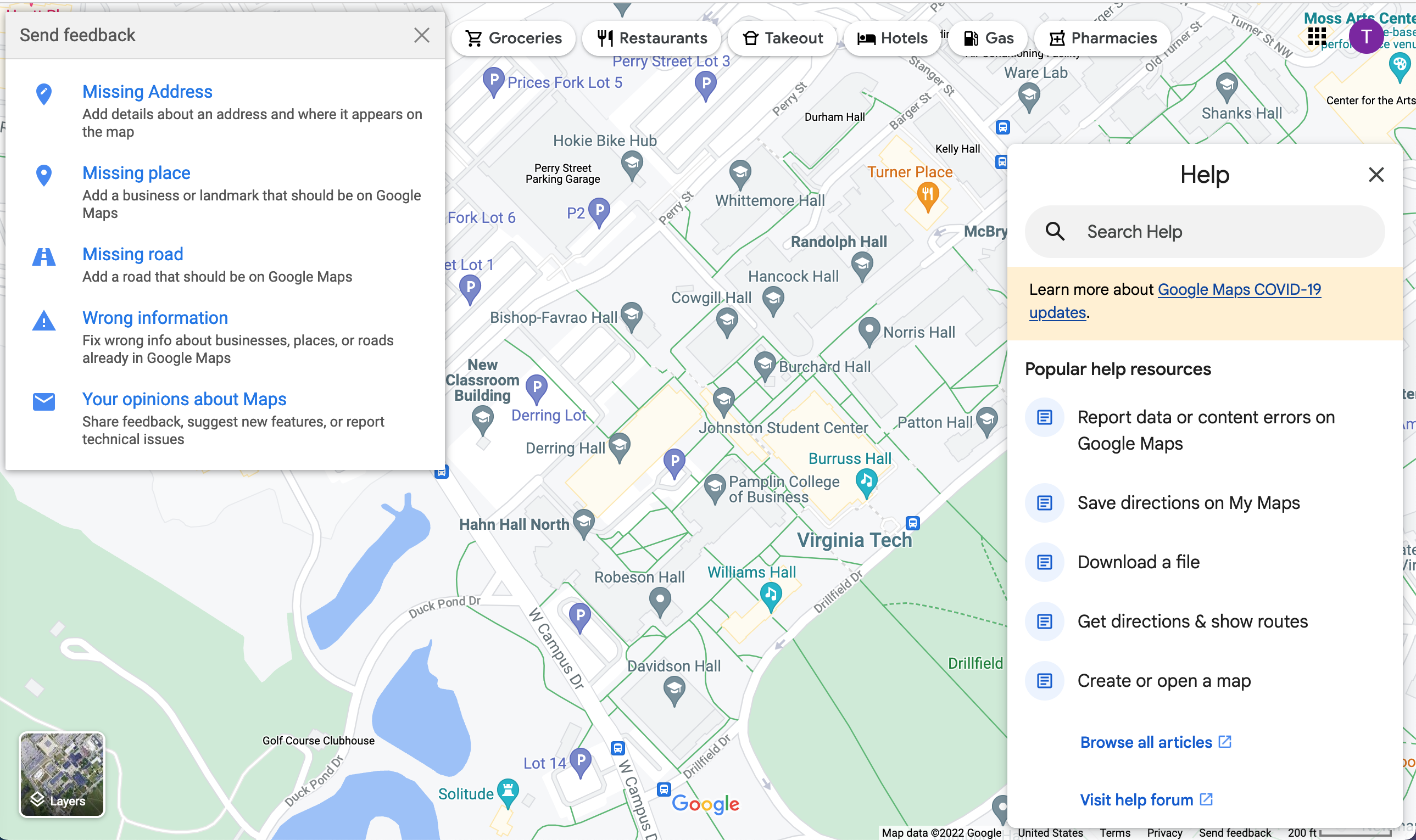Select Whittemore Hall marker
This screenshot has height=840, width=1416.
click(740, 175)
